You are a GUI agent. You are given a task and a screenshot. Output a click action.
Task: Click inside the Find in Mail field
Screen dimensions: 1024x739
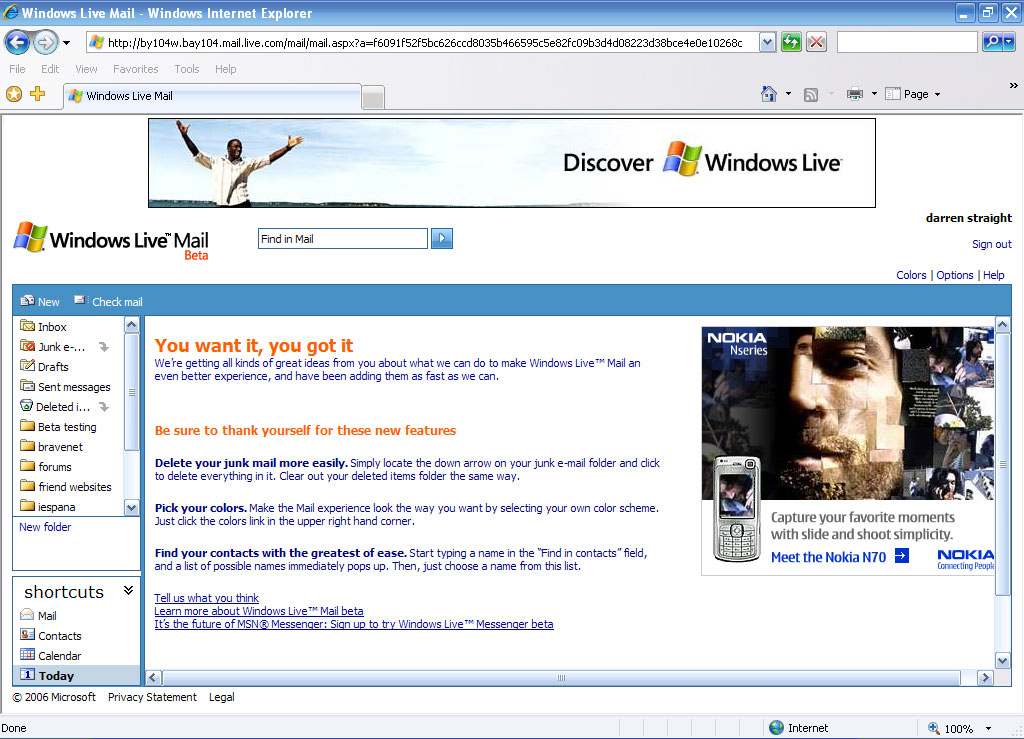coord(343,238)
